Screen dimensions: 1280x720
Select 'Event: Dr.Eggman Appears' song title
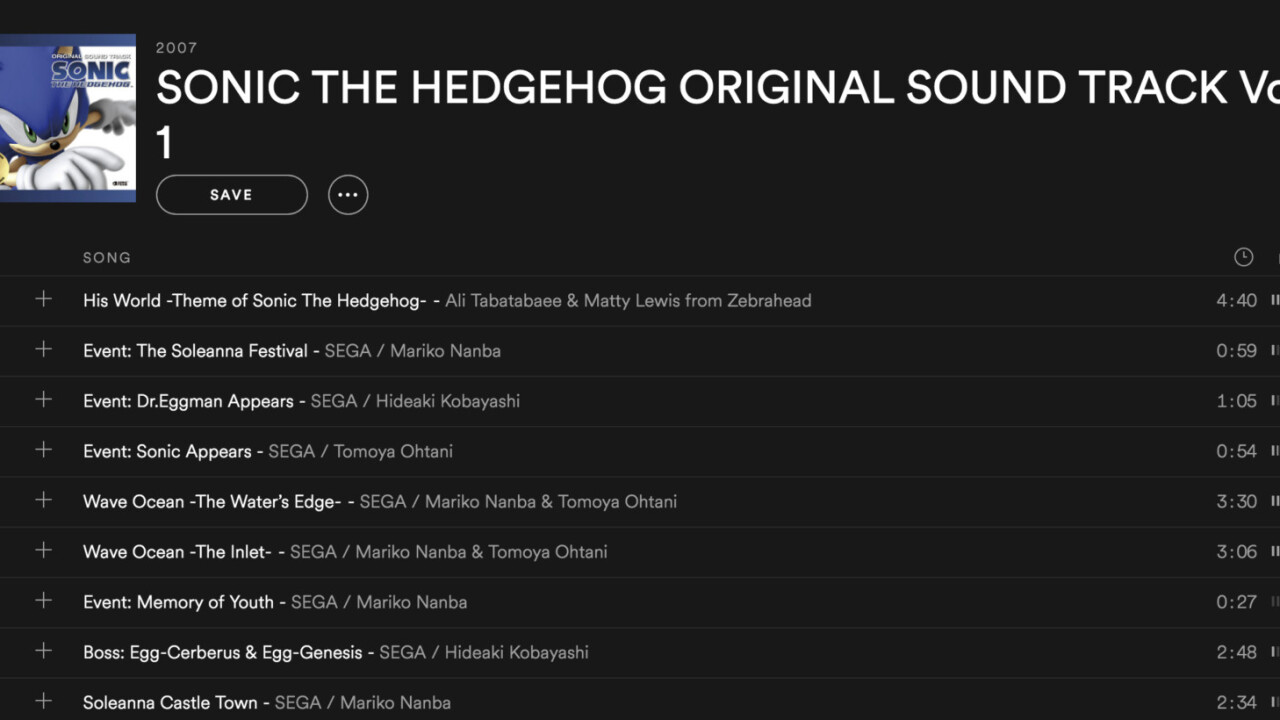(x=189, y=401)
